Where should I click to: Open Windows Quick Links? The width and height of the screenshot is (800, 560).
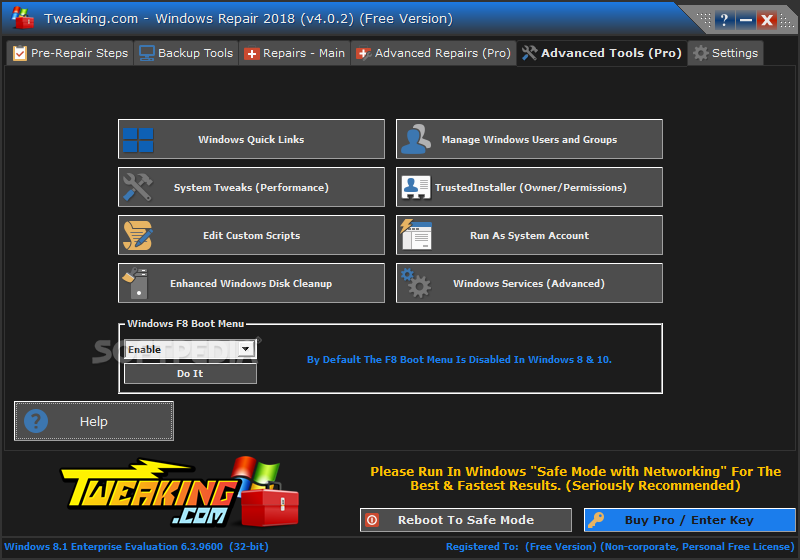252,139
